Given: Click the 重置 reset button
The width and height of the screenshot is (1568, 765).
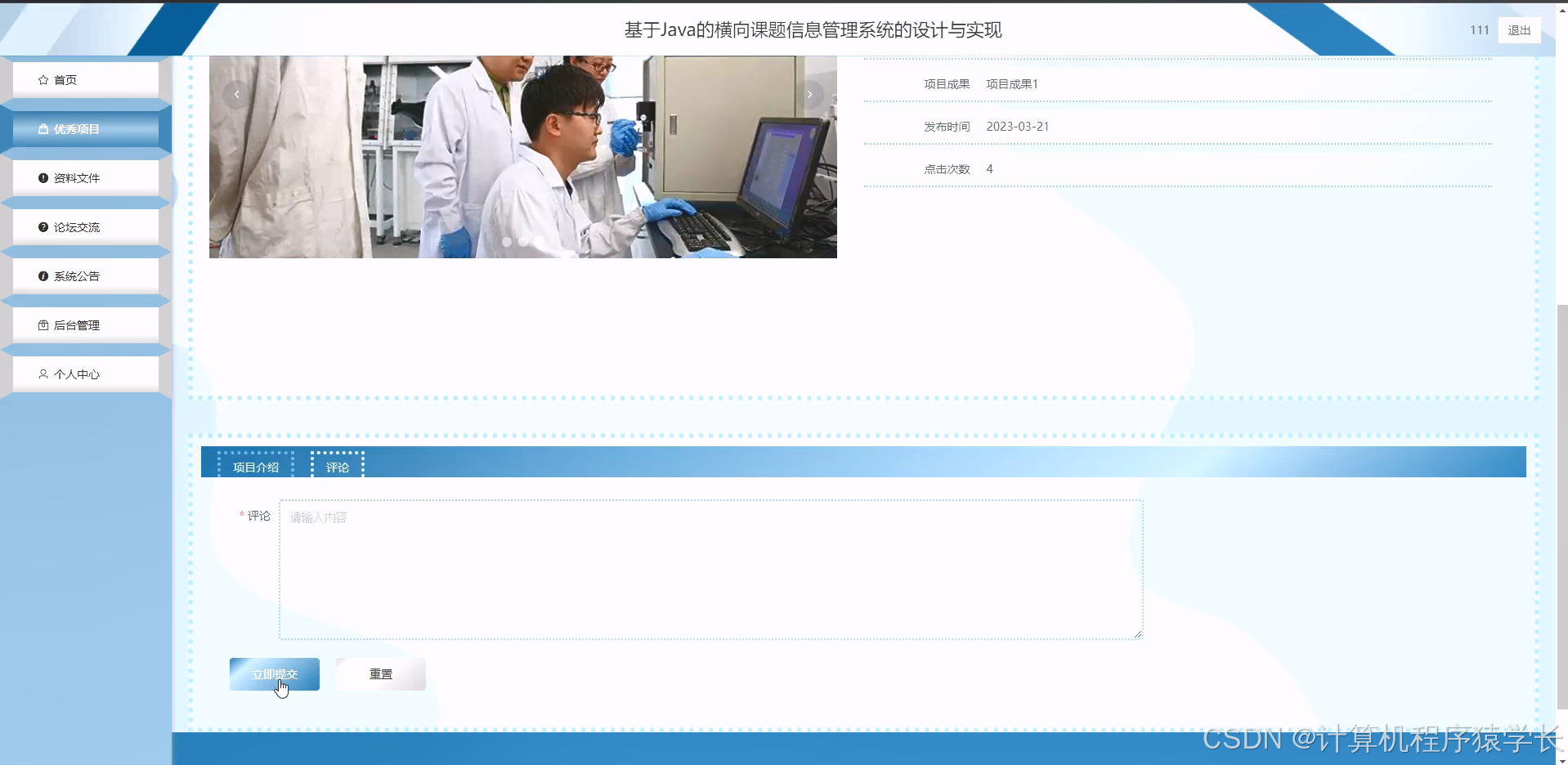Looking at the screenshot, I should [379, 673].
